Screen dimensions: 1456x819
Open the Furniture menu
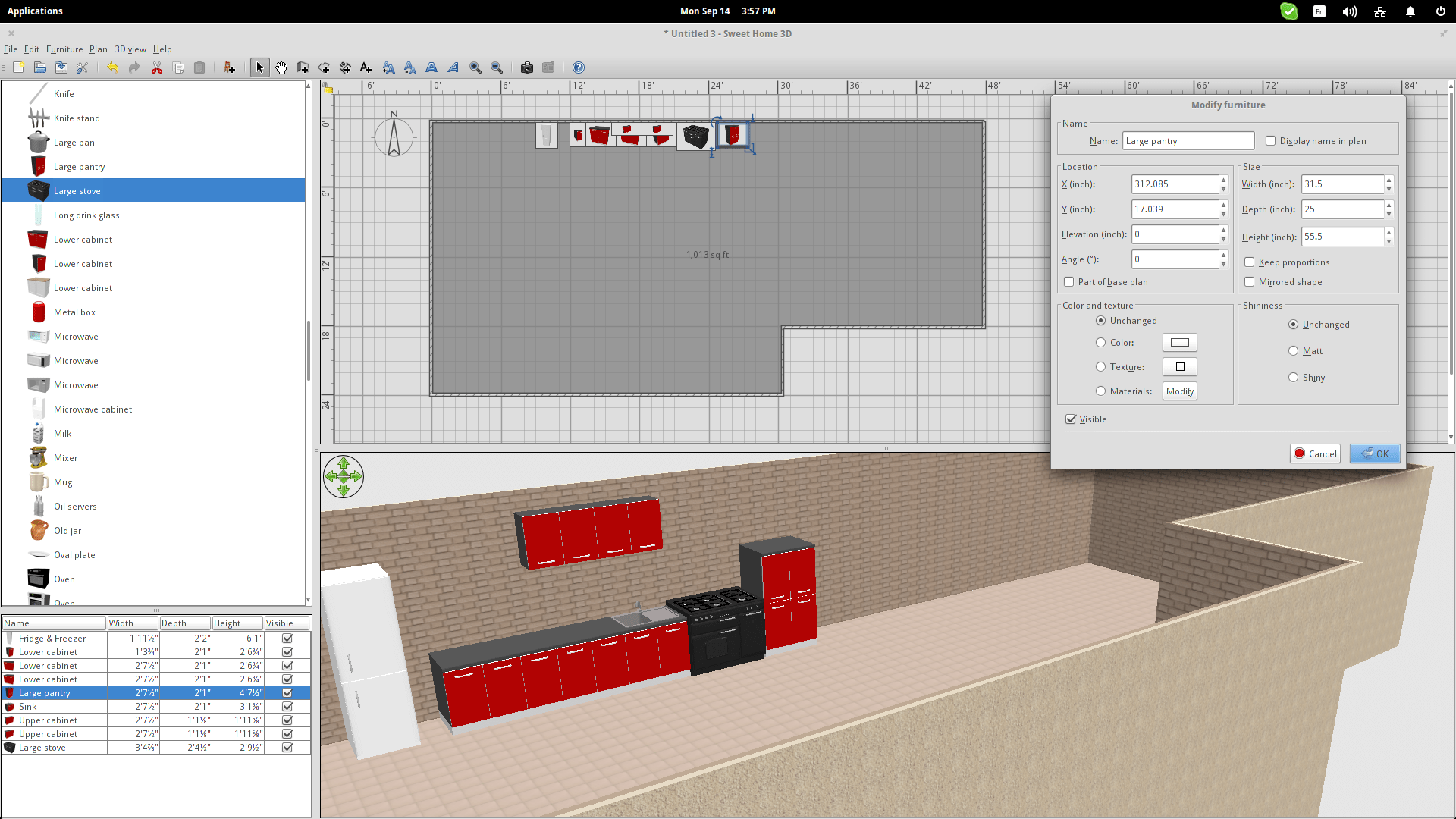click(x=64, y=49)
